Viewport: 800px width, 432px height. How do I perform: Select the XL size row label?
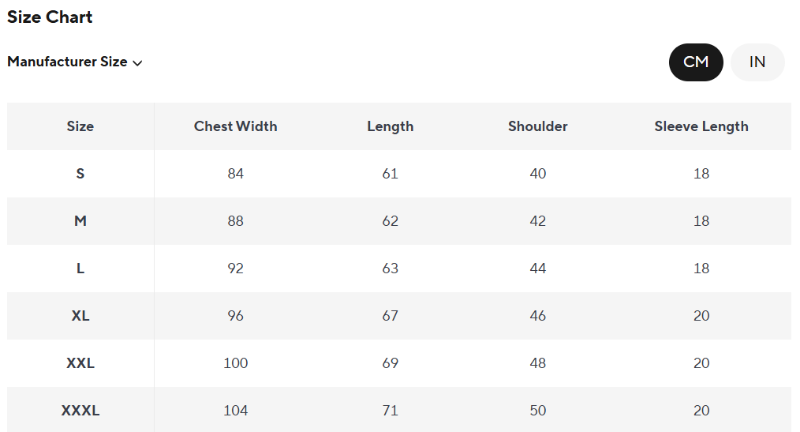pos(80,316)
